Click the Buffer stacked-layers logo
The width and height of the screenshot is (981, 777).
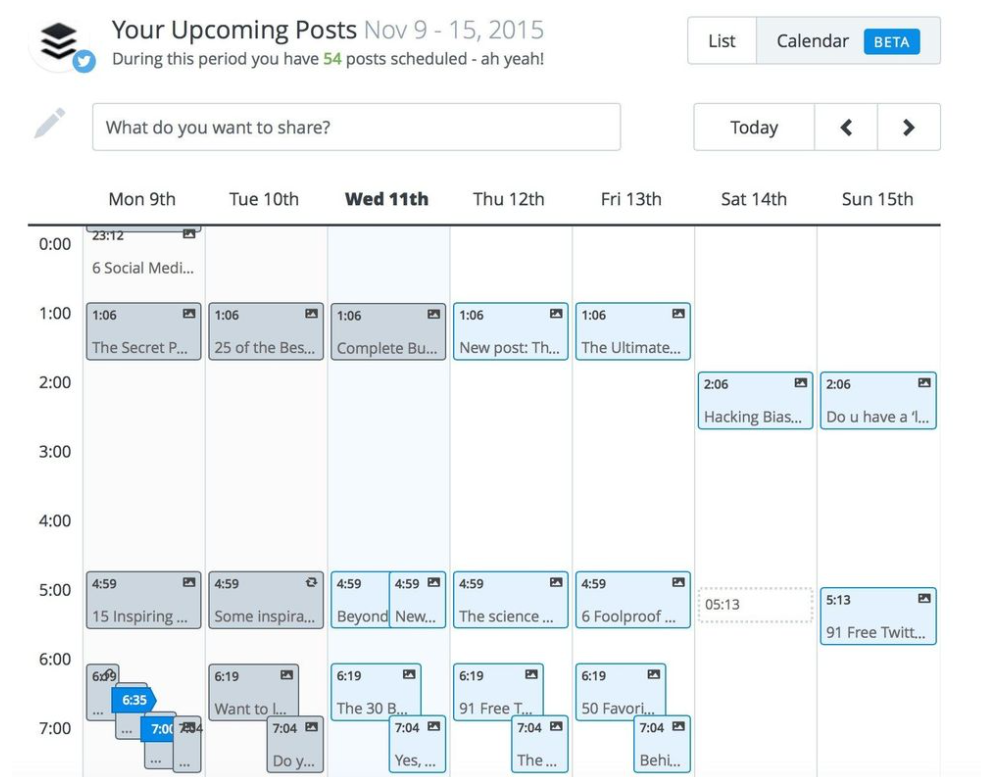coord(59,41)
